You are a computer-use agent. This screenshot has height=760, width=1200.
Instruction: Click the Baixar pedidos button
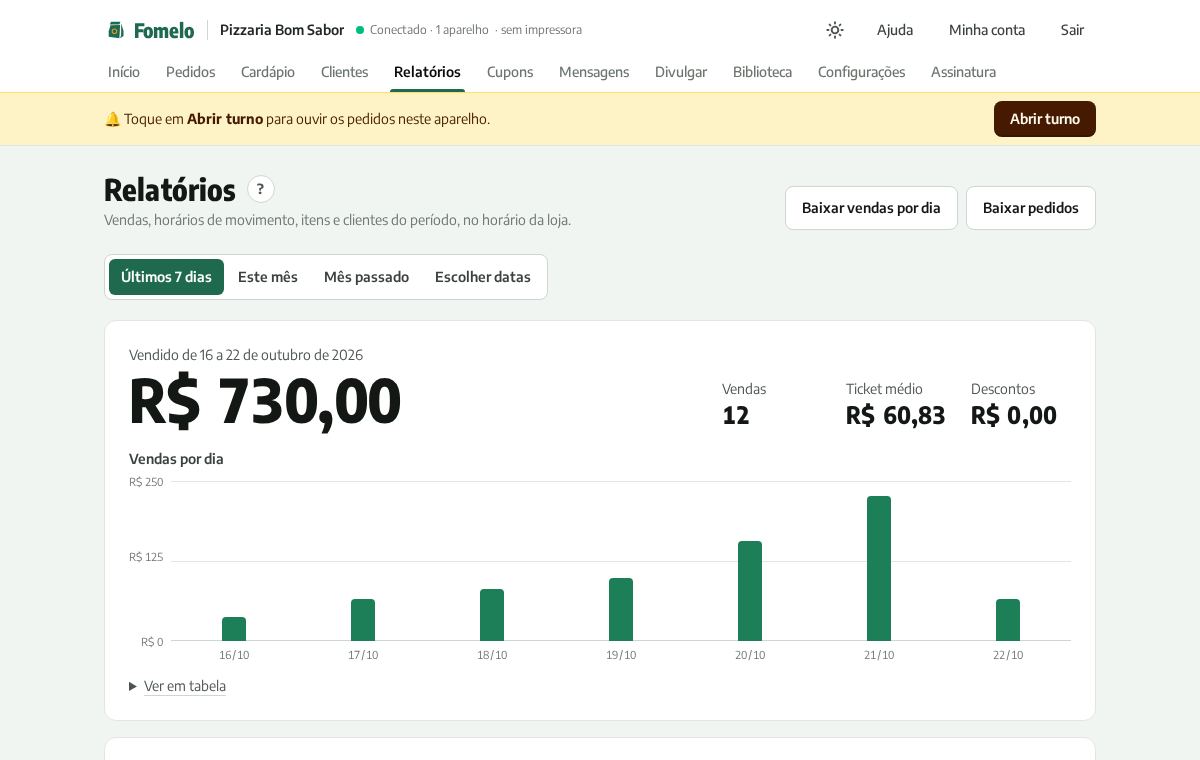pos(1031,208)
